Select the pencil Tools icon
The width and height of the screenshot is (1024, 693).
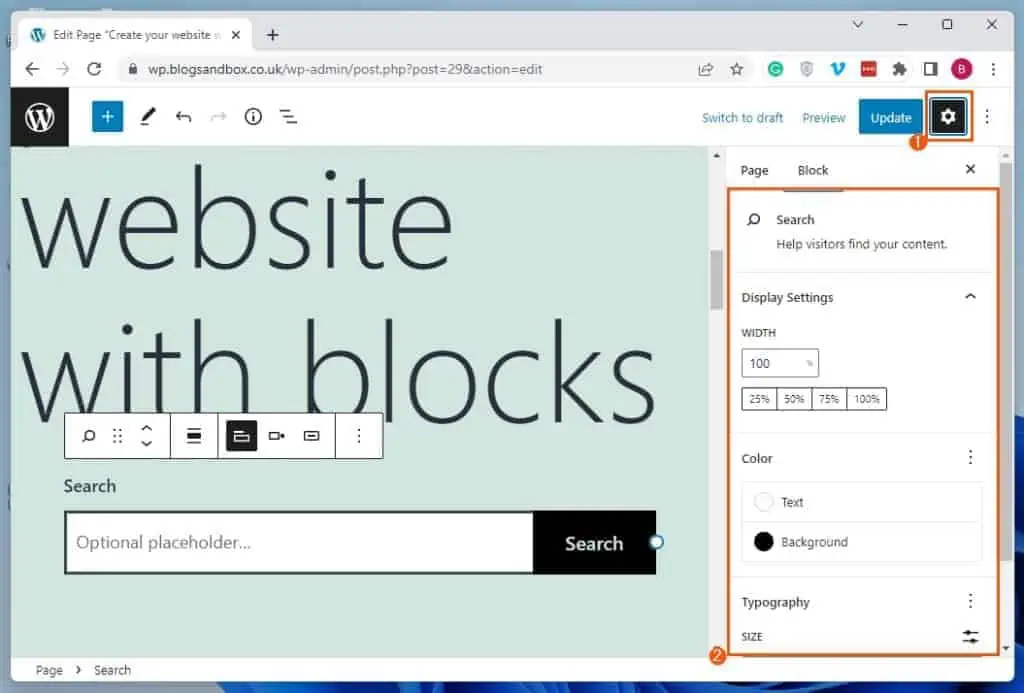tap(148, 117)
